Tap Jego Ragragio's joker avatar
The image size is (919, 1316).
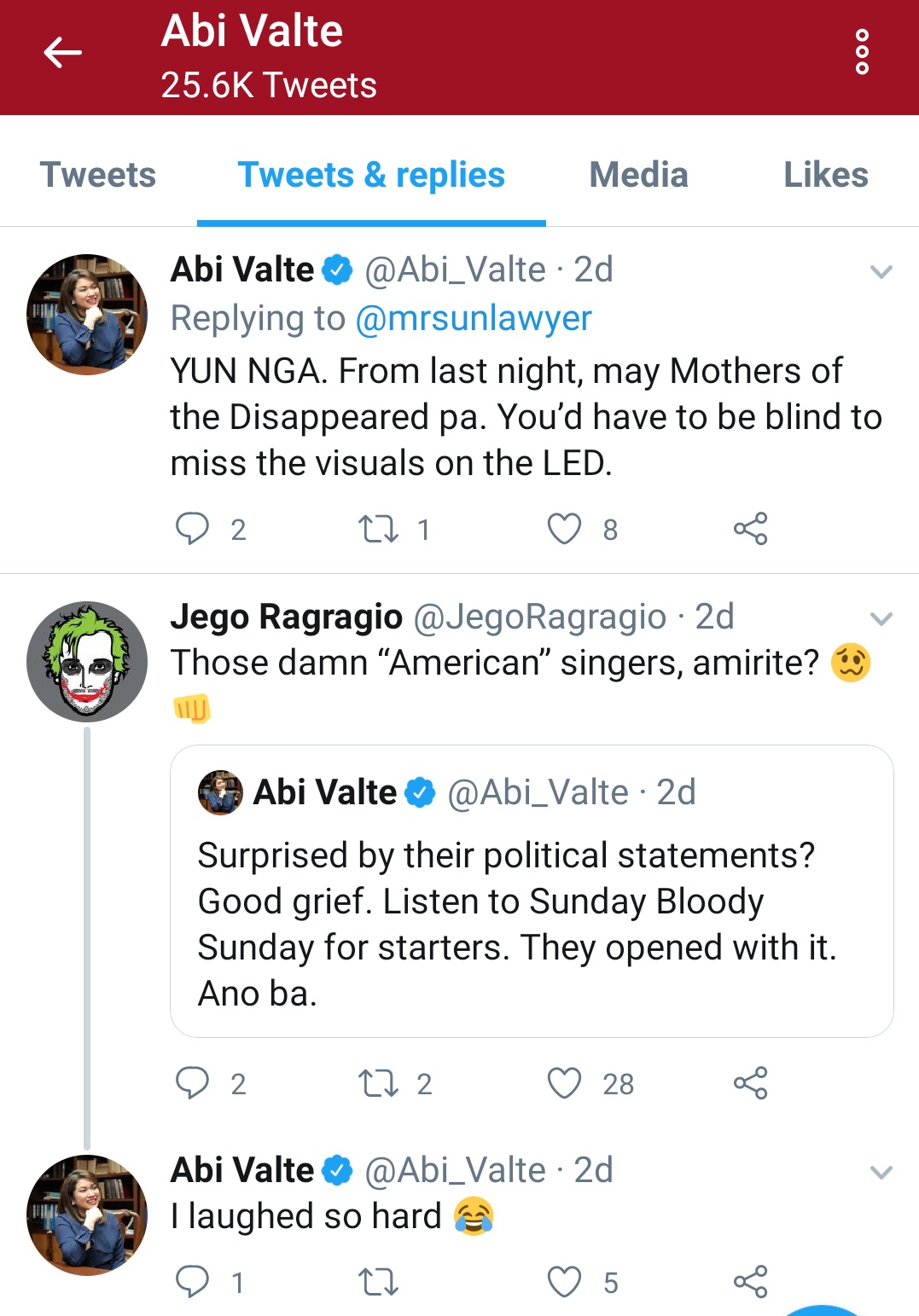point(87,661)
